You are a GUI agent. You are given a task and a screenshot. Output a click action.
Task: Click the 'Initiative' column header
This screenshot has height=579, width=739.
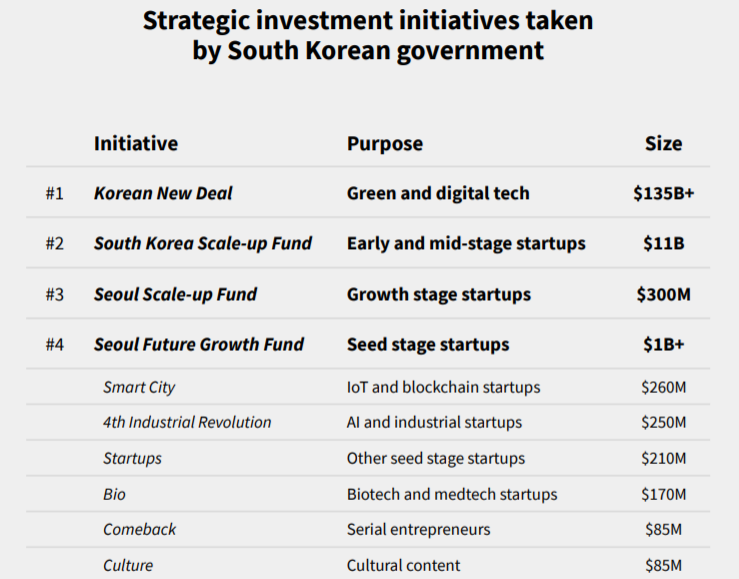point(136,143)
